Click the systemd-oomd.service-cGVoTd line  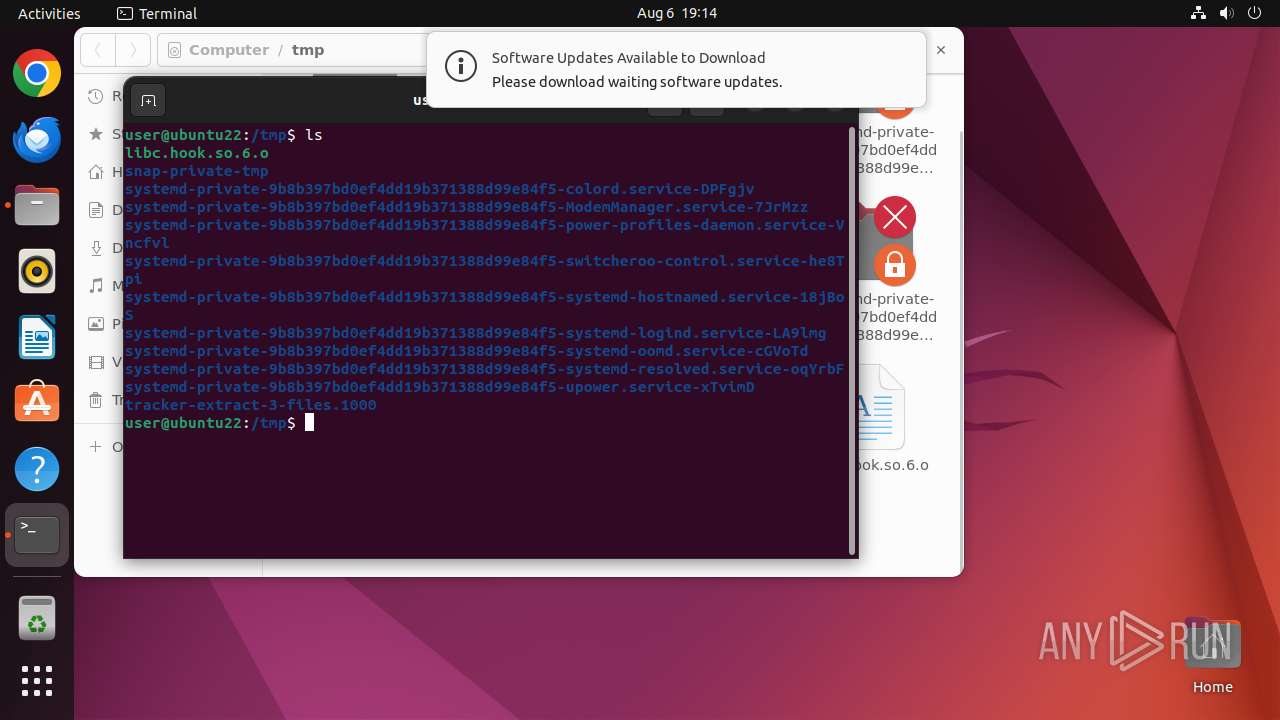coord(467,351)
